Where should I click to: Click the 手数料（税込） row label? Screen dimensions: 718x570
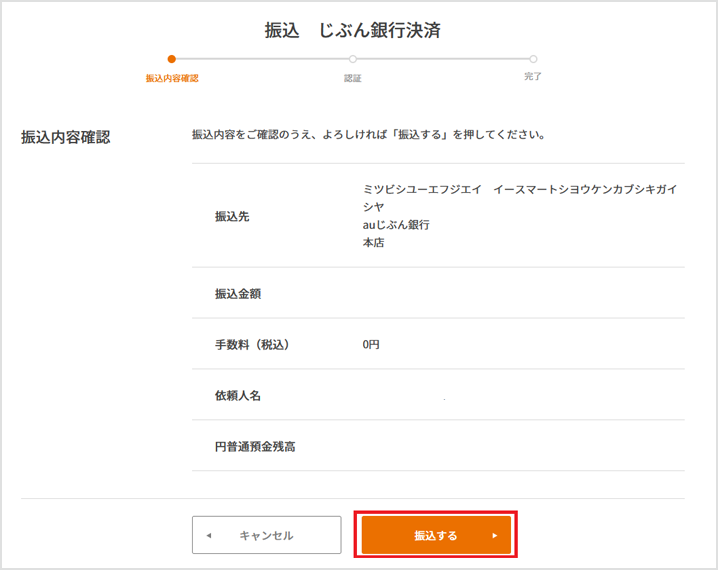(252, 344)
